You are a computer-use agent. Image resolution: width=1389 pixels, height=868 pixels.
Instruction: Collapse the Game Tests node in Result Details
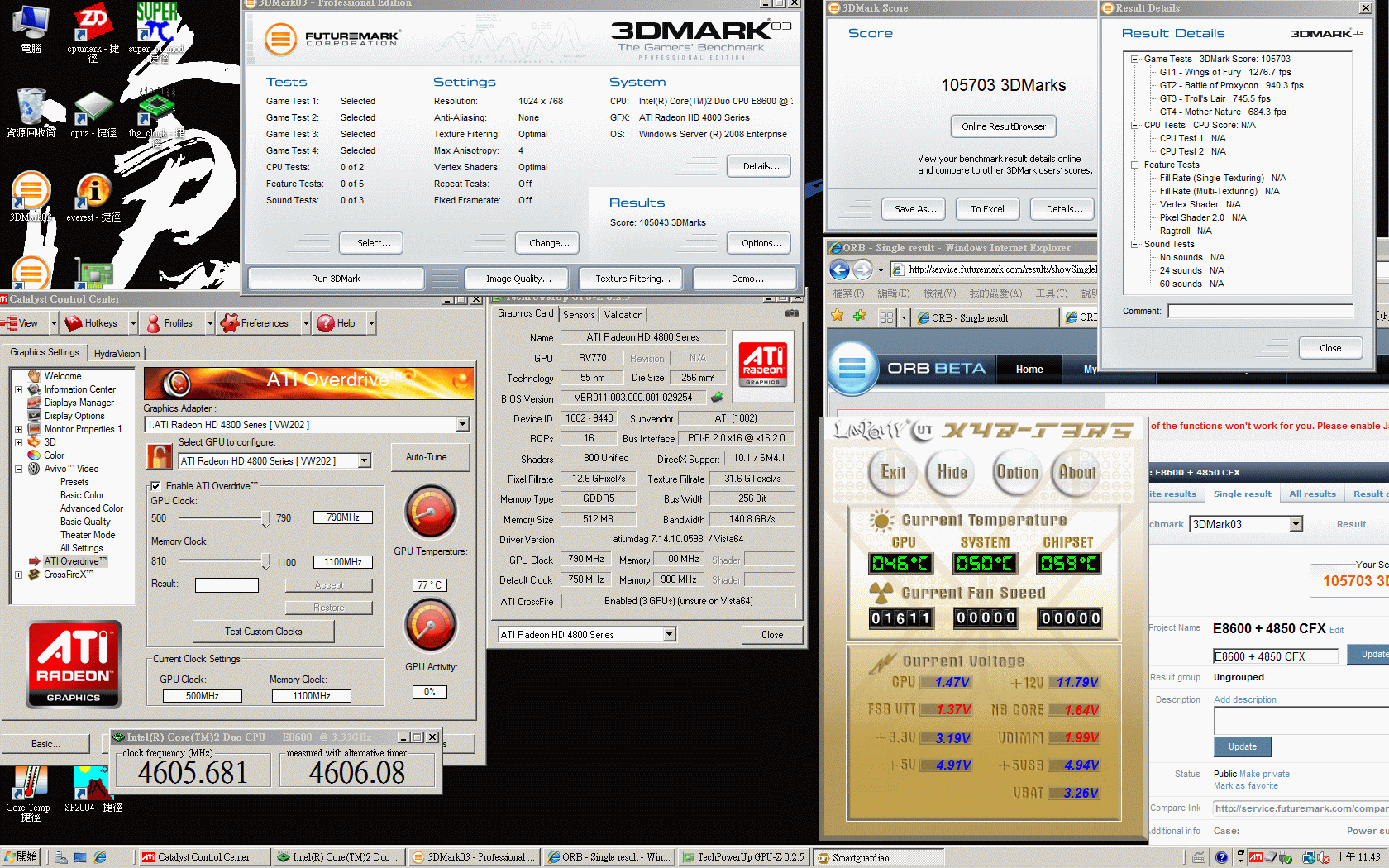tap(1135, 59)
